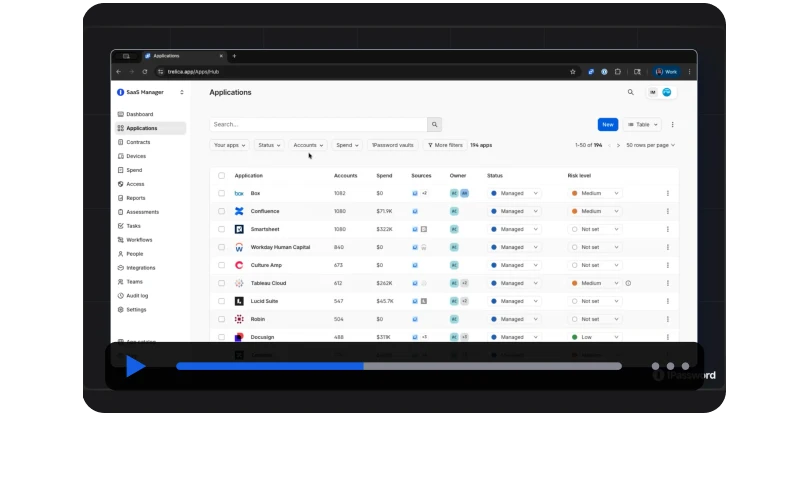
Task: Open row actions menu for Culture Amp
Action: pos(667,265)
